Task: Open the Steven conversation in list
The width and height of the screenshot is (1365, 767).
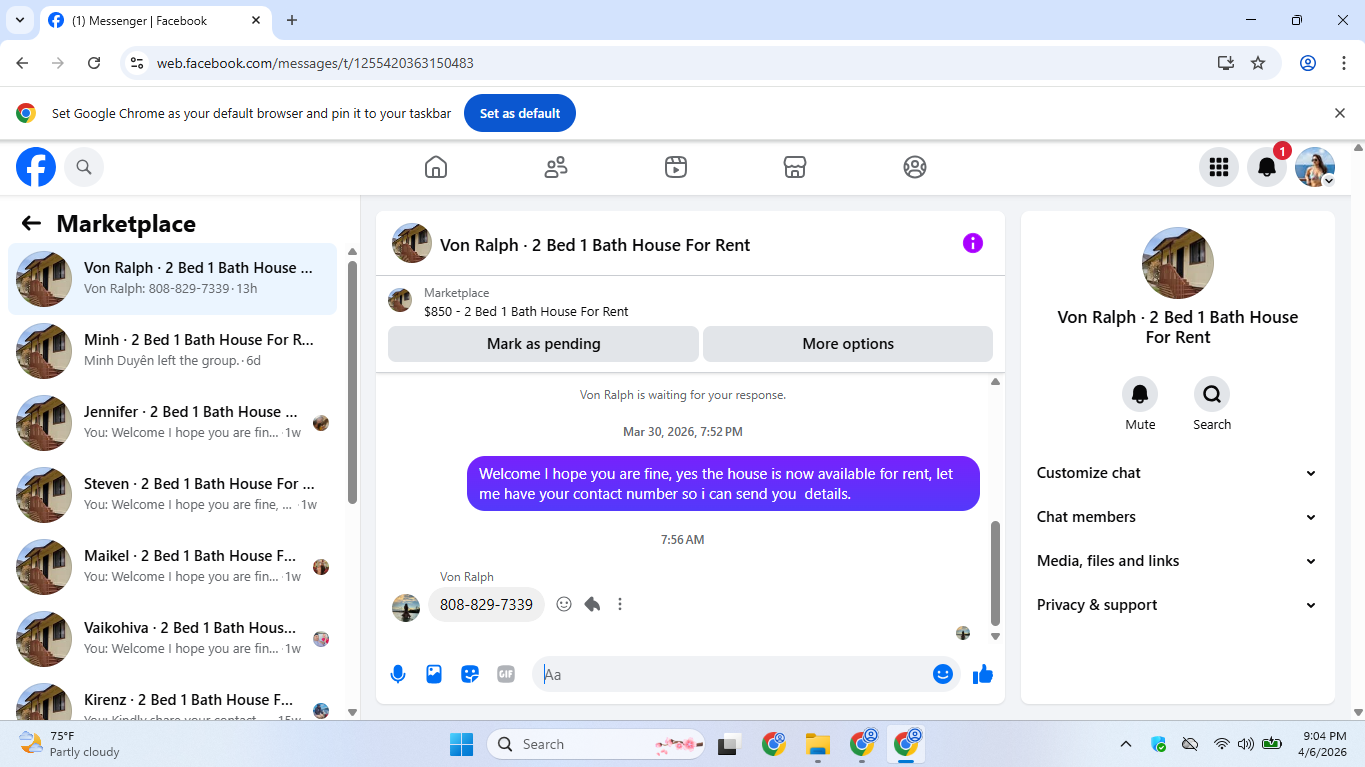Action: pyautogui.click(x=172, y=494)
